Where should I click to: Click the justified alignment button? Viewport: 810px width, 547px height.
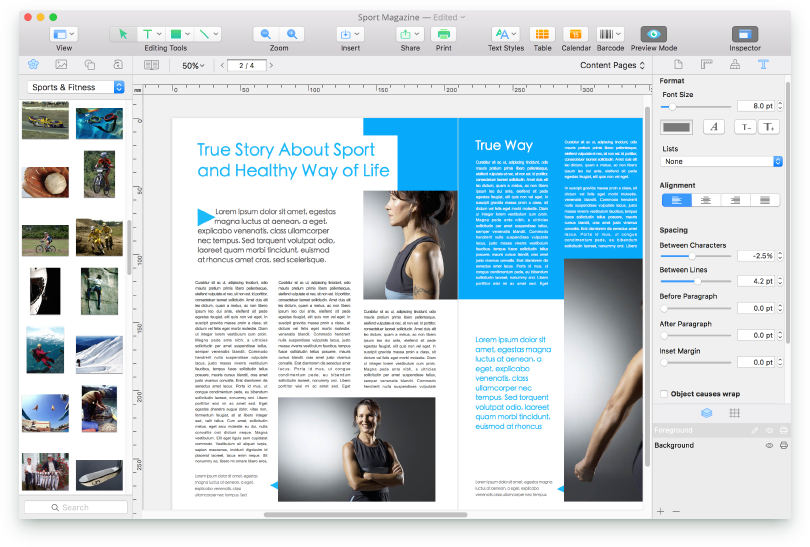(765, 200)
